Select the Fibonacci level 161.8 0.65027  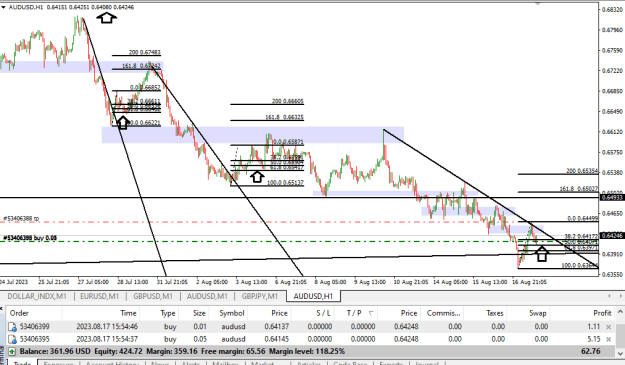point(579,189)
